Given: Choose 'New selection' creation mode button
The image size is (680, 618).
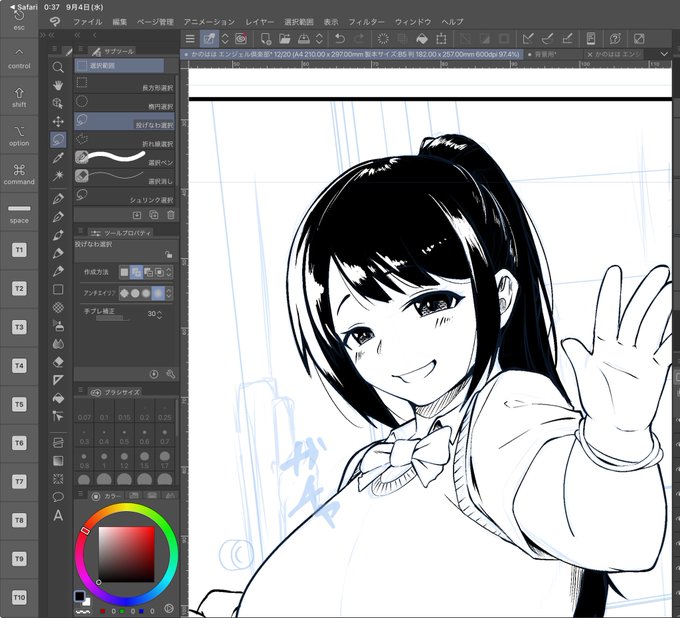Looking at the screenshot, I should coord(124,272).
